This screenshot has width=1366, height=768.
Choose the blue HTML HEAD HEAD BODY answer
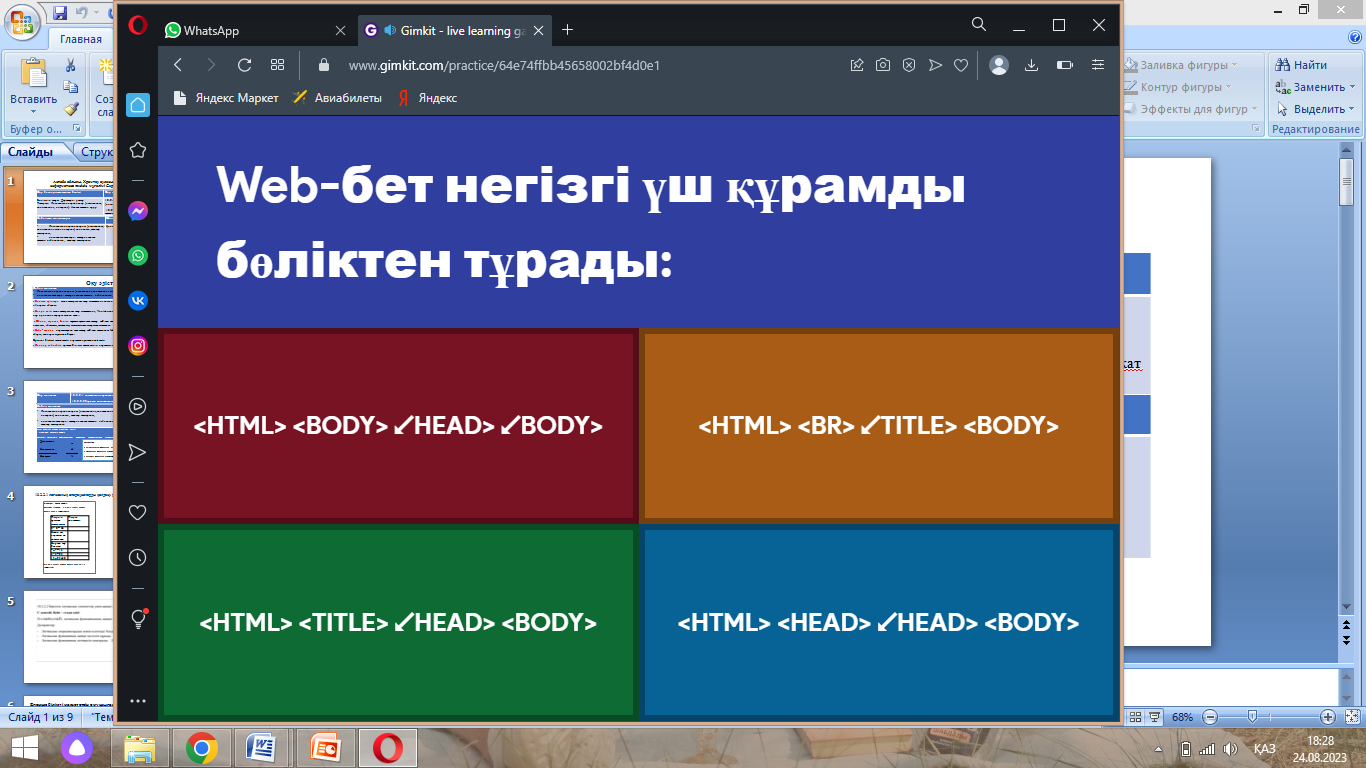(x=878, y=622)
